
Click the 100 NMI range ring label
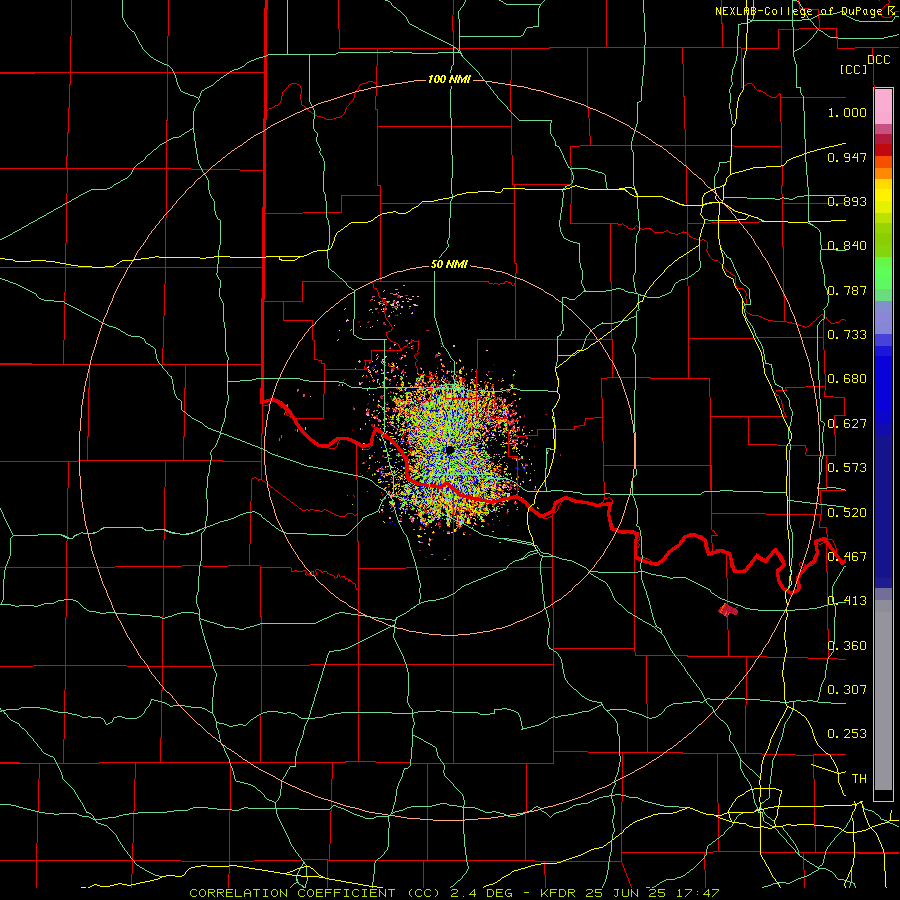[x=449, y=79]
